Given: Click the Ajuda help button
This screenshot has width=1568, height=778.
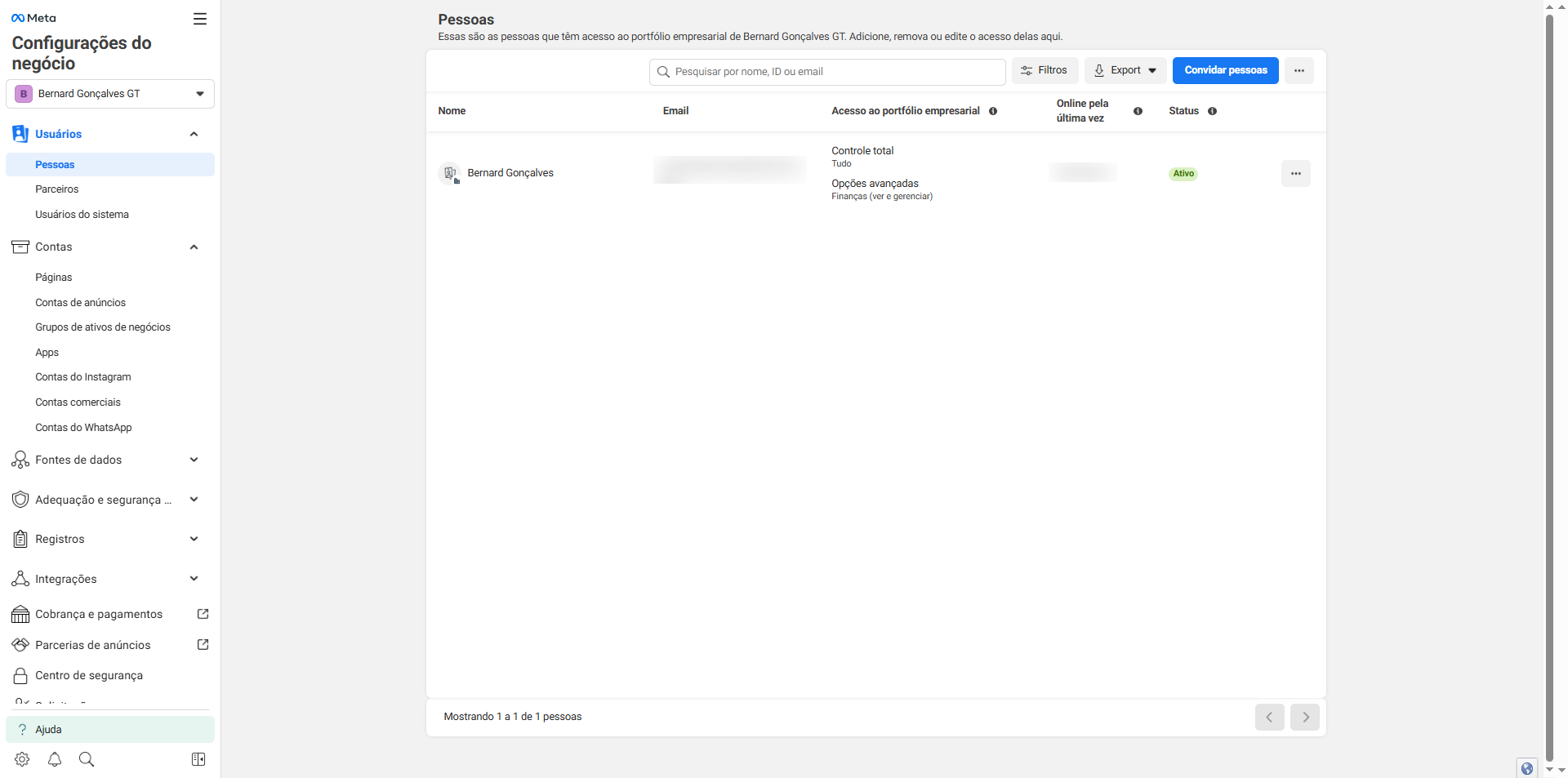Looking at the screenshot, I should coord(110,730).
